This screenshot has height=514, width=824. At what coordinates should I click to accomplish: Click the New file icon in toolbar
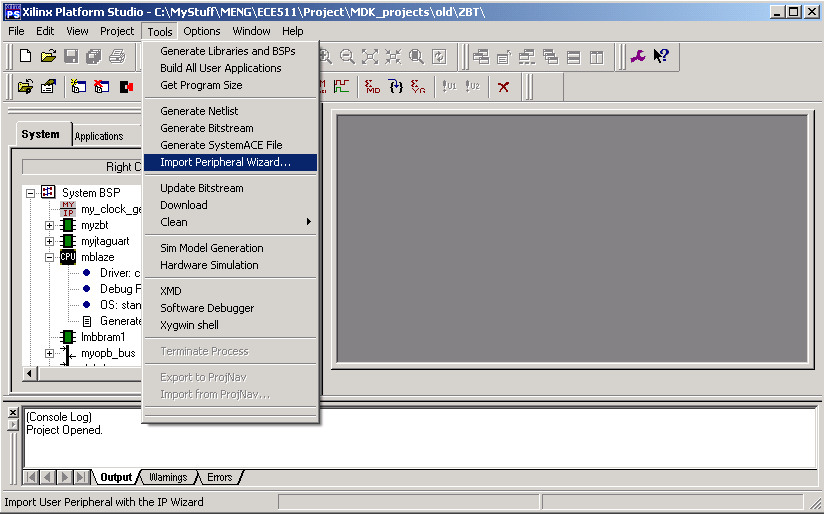26,57
